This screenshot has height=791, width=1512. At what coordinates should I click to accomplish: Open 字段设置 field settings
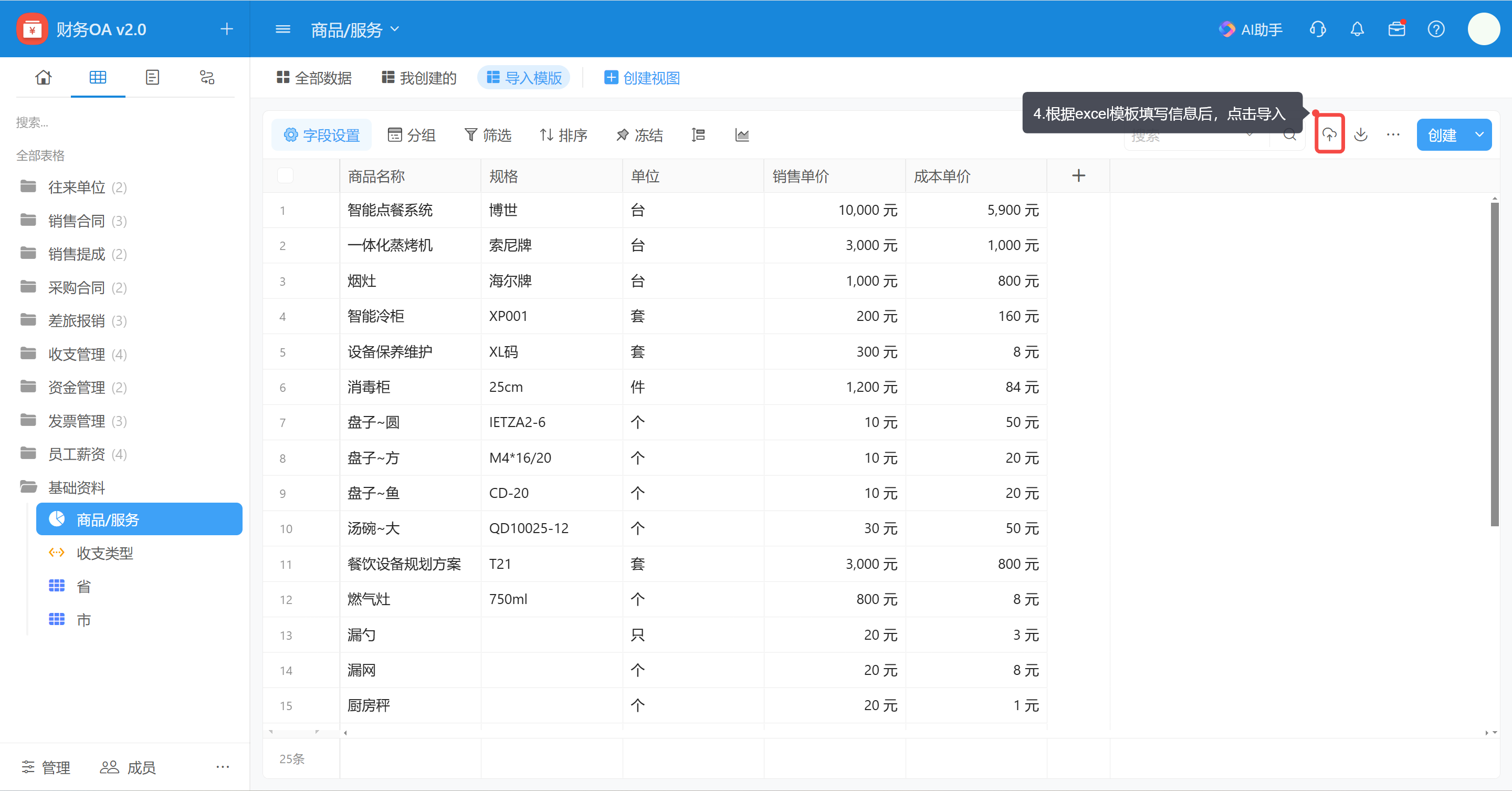coord(322,135)
